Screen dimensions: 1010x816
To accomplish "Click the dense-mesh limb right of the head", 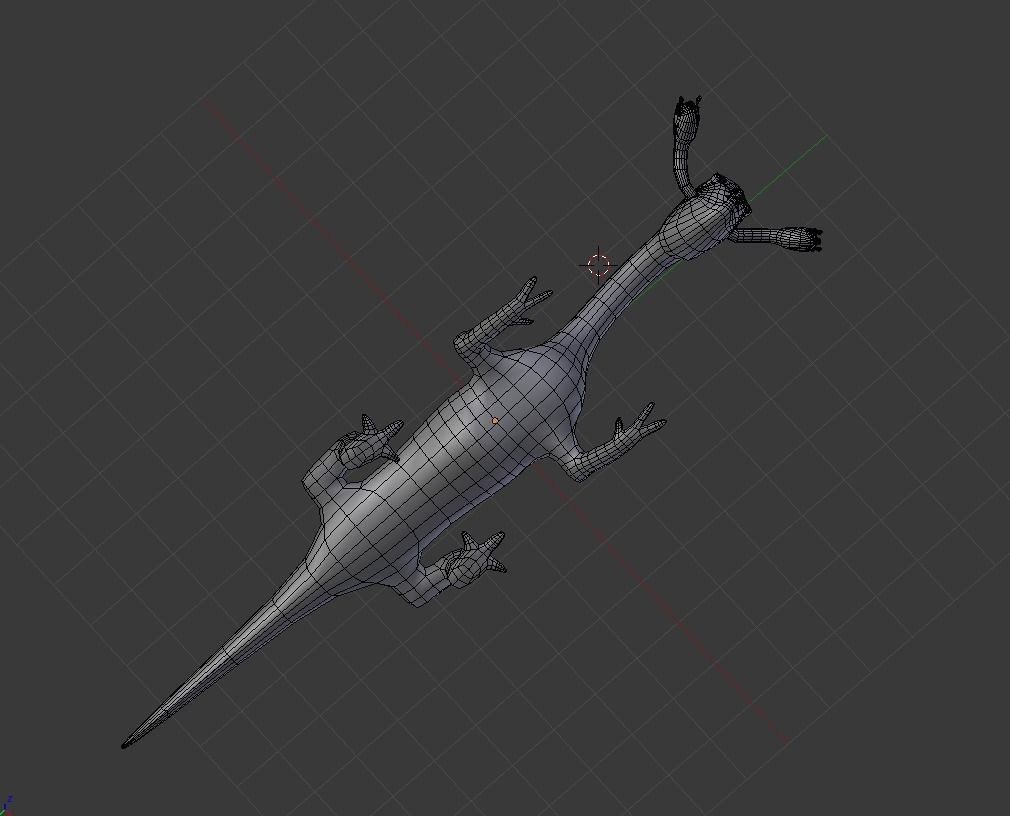I will point(776,237).
